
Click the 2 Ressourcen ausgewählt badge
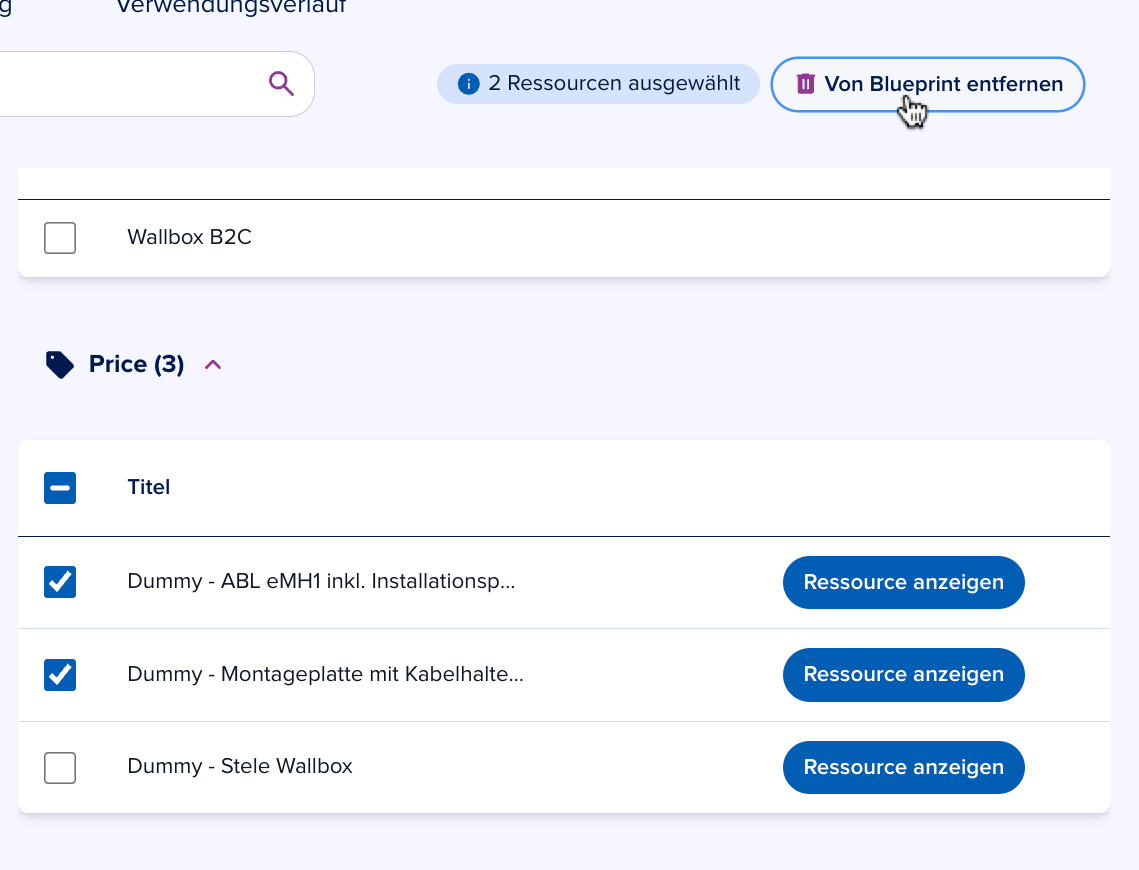coord(598,84)
